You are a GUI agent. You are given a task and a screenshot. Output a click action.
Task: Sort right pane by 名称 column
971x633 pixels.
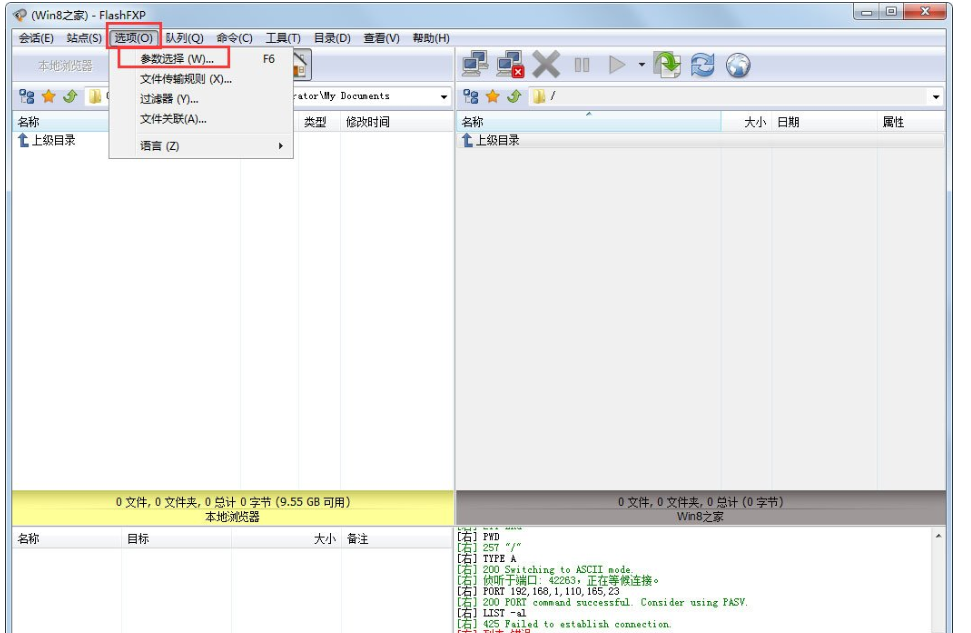589,122
